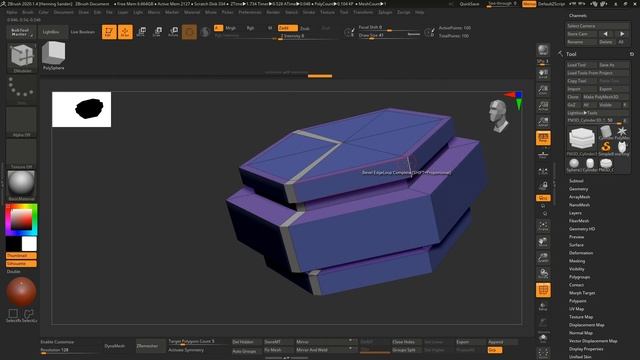The width and height of the screenshot is (640, 360).
Task: Click the color picker square
Action: coord(21,220)
